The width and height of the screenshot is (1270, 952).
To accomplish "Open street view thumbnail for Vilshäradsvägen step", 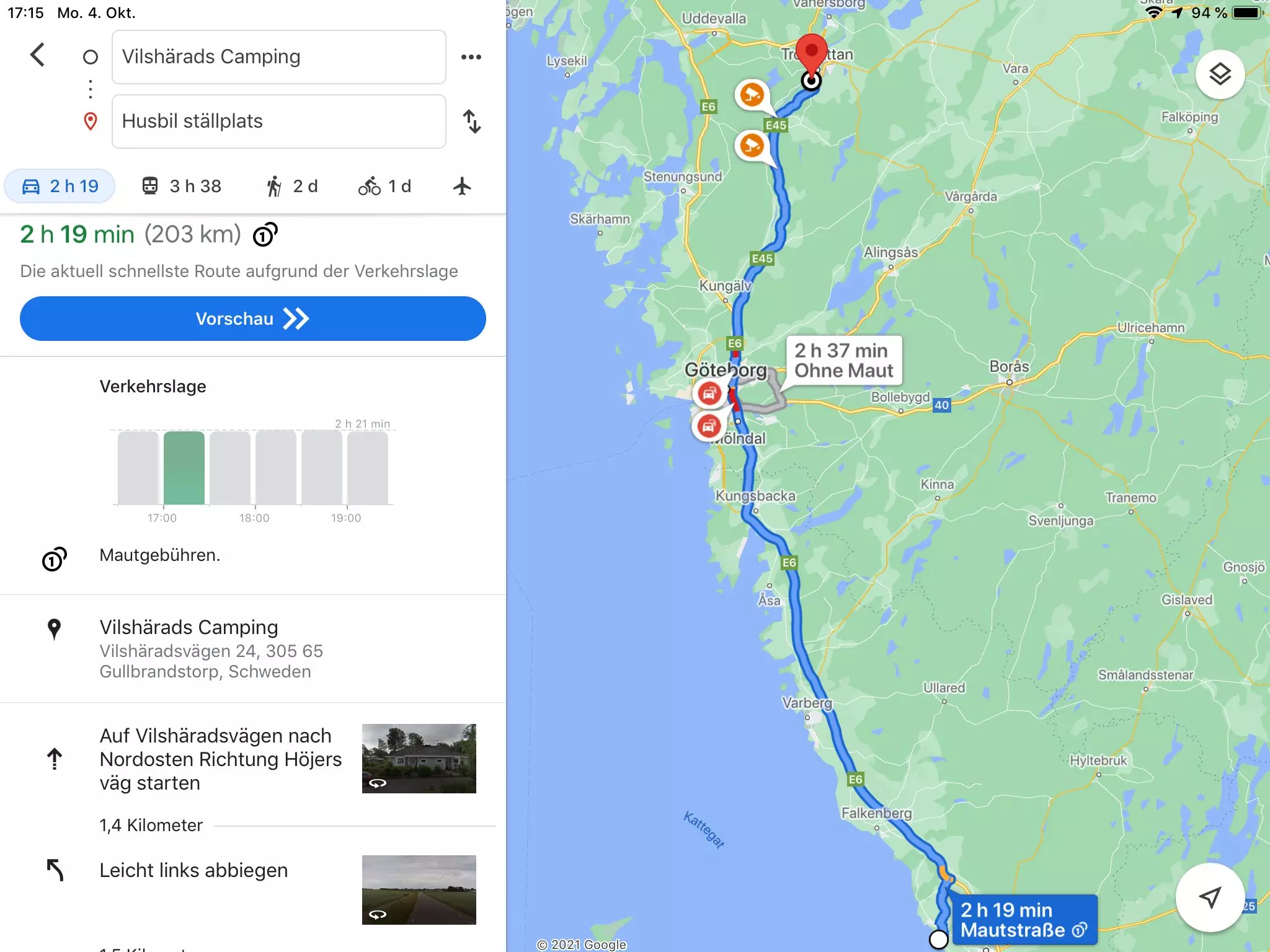I will [419, 759].
